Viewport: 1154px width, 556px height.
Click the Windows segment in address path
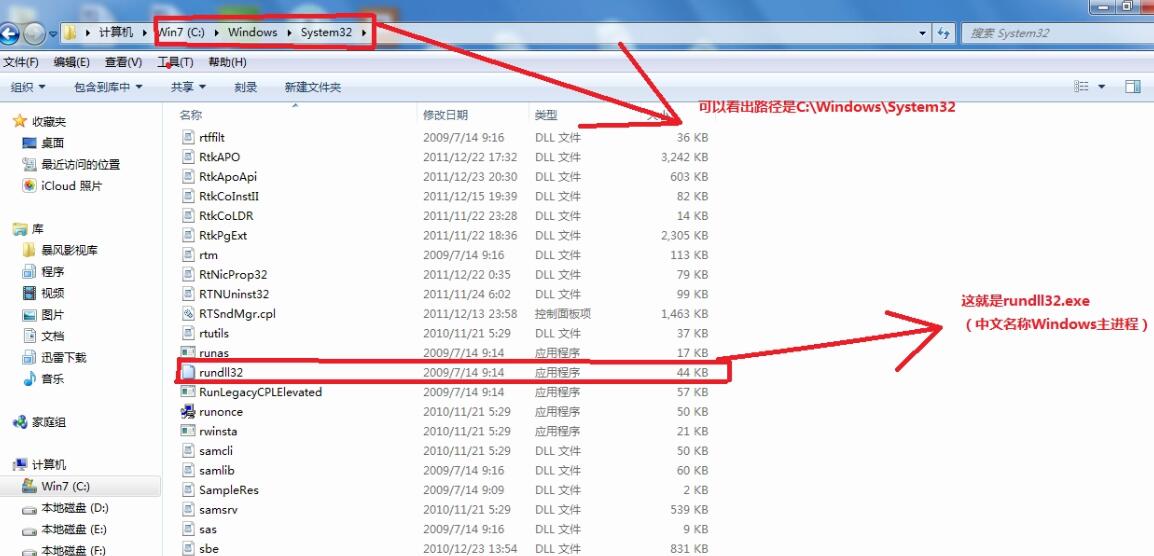[252, 32]
